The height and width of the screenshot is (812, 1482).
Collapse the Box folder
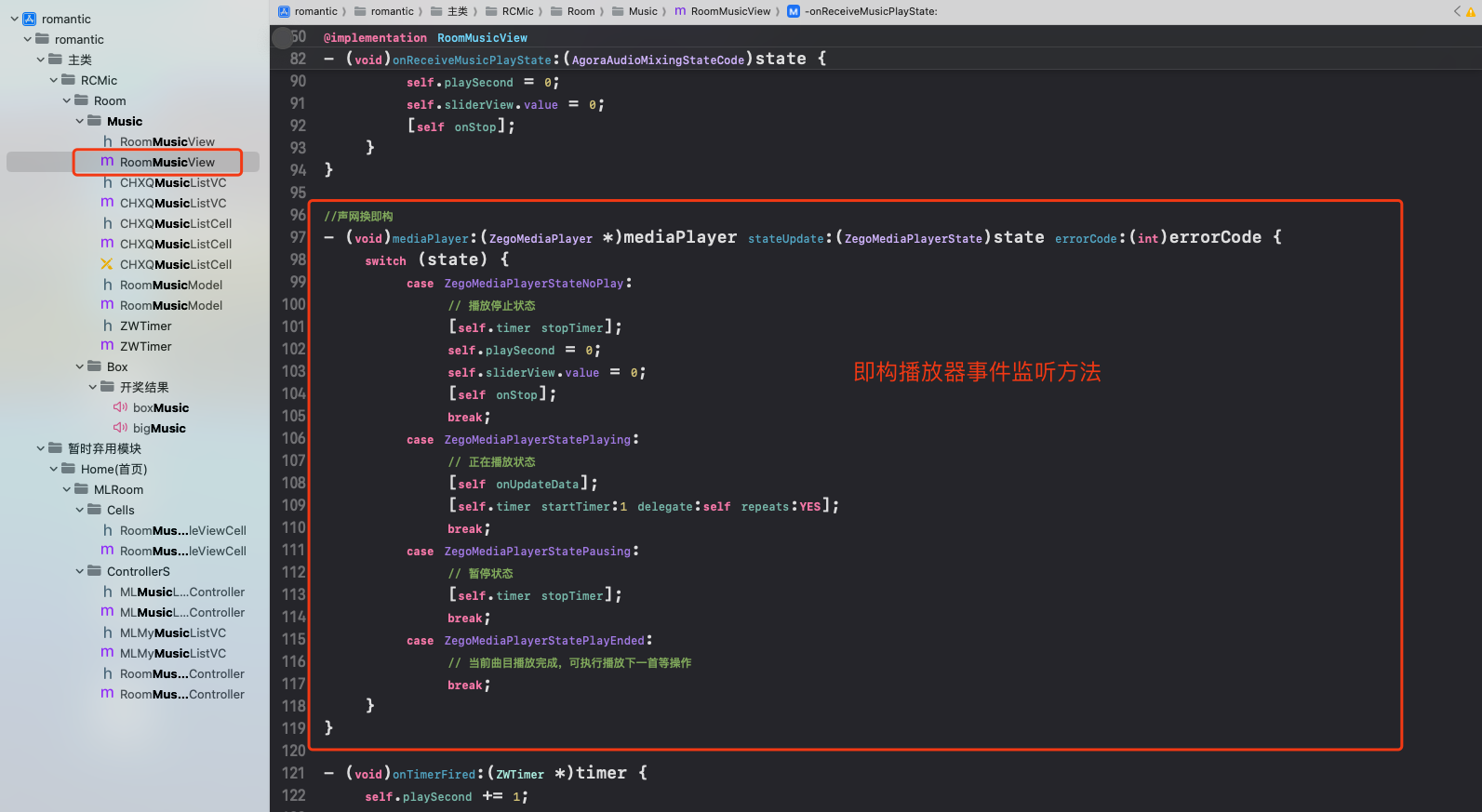click(79, 366)
